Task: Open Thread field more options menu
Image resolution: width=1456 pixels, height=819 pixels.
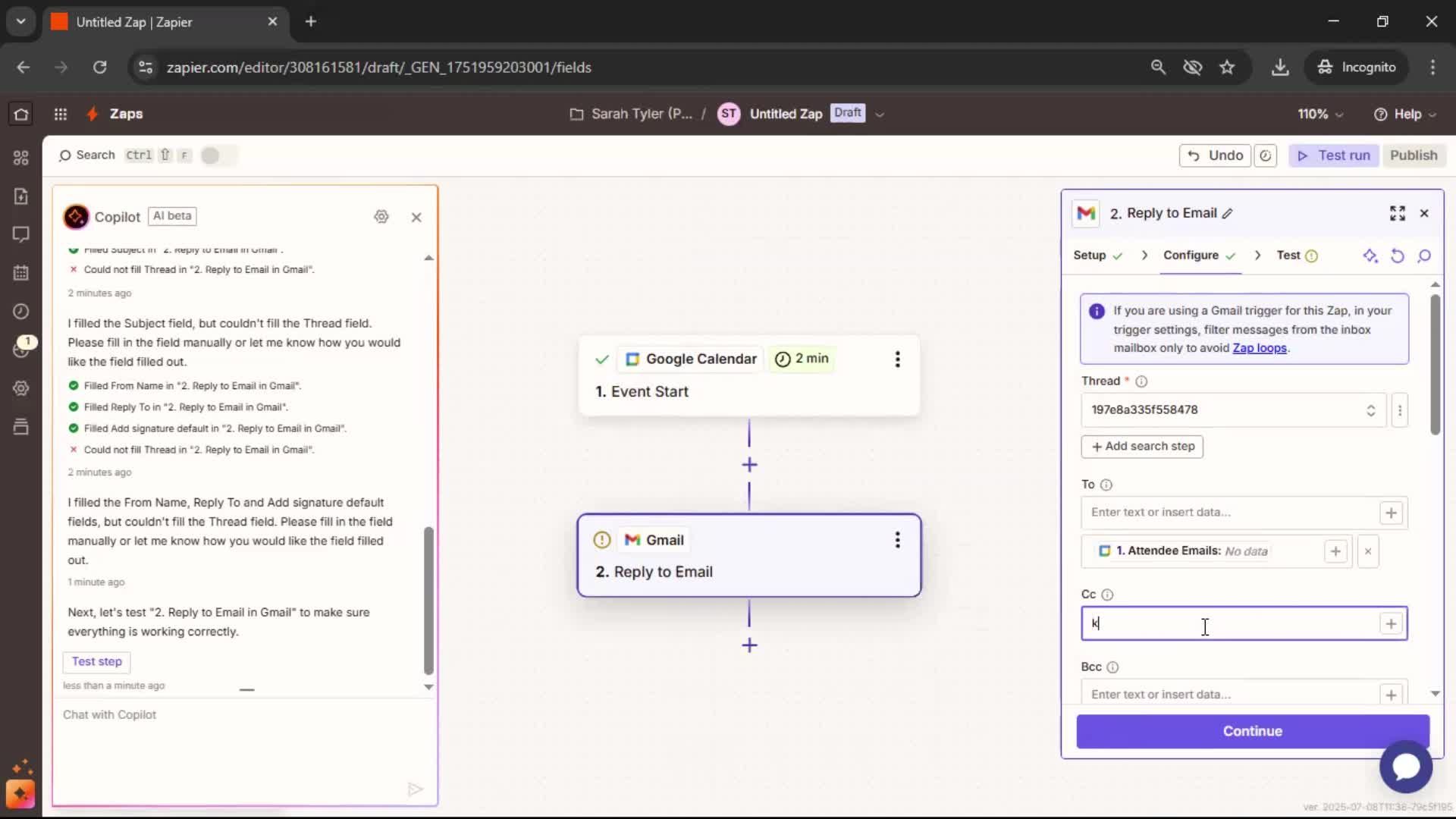Action: click(x=1400, y=410)
